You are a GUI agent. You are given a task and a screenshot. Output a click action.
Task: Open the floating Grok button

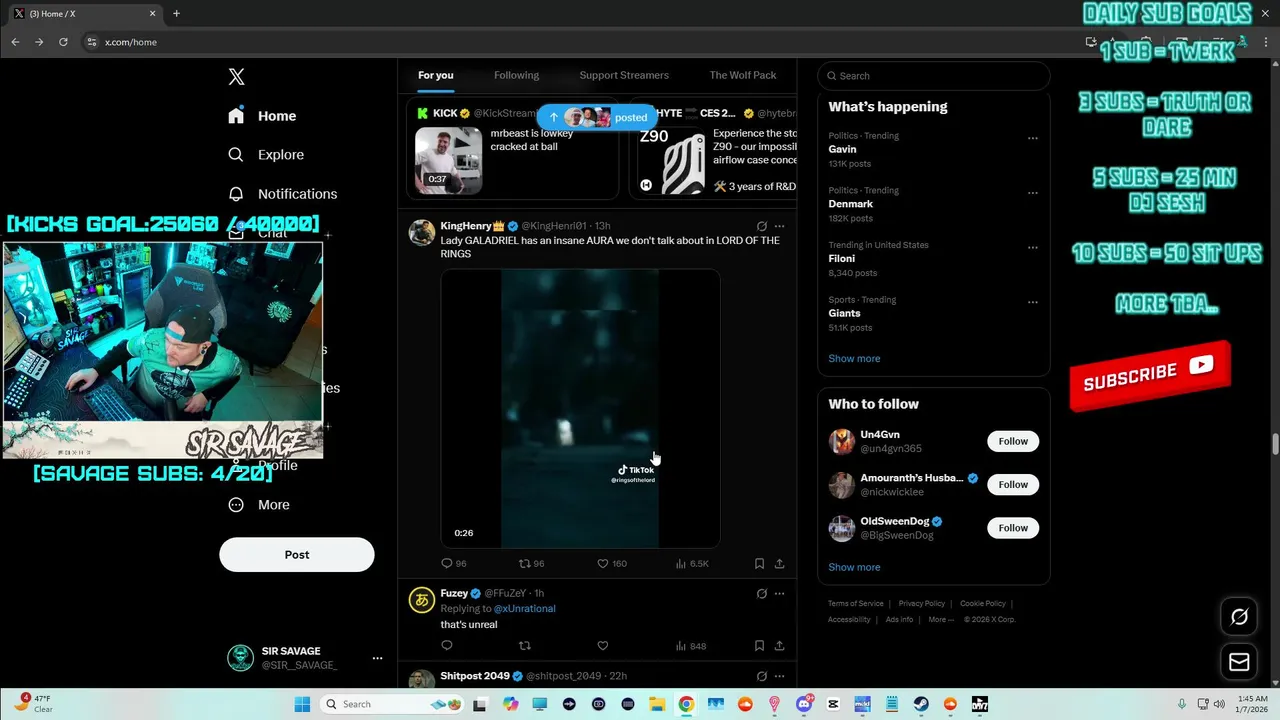click(1239, 617)
